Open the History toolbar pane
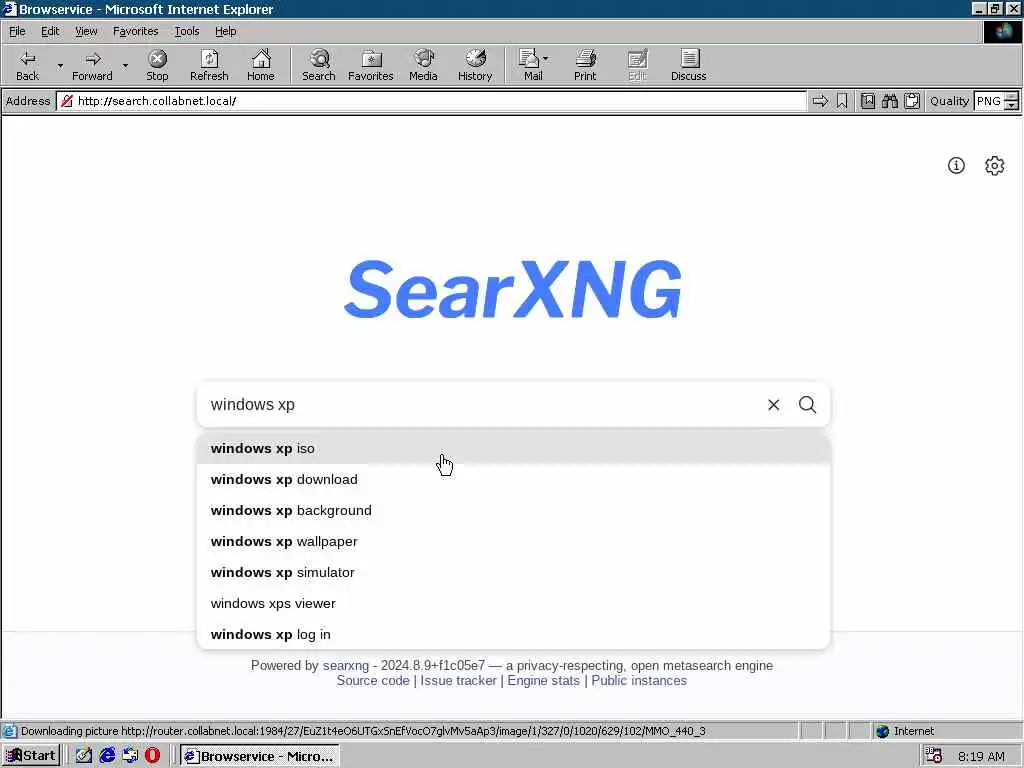1024x768 pixels. (x=475, y=65)
